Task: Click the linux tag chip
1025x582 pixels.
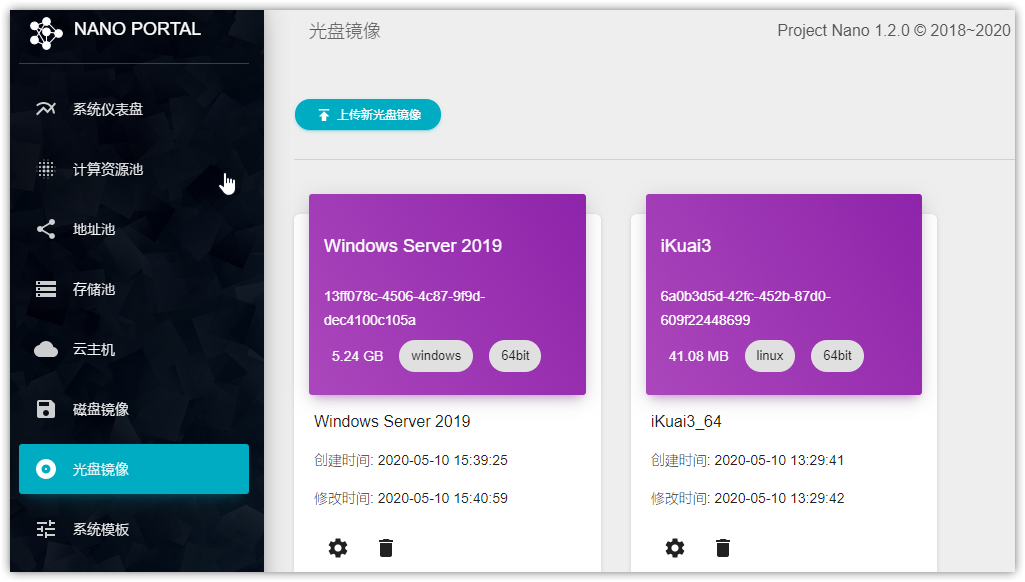Action: pos(770,356)
